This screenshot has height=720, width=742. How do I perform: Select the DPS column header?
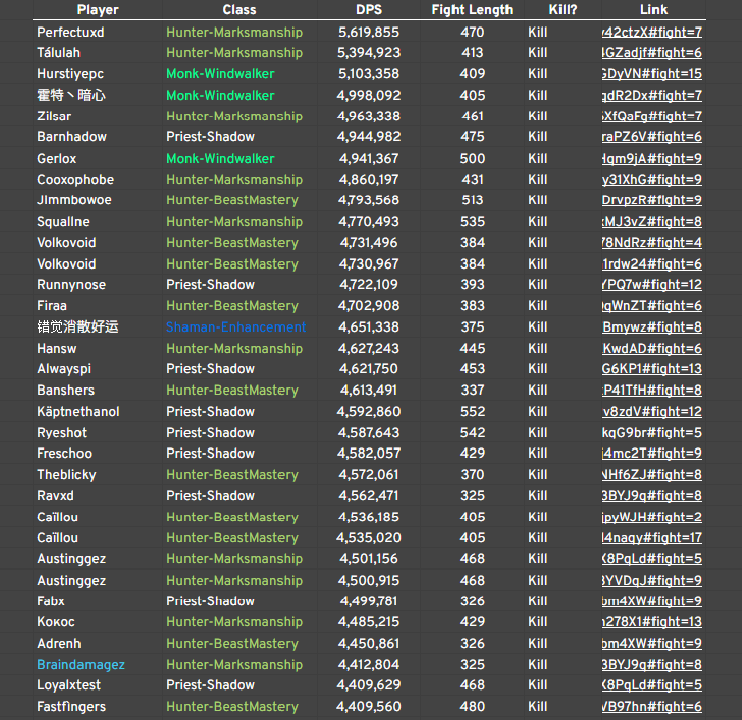(369, 9)
